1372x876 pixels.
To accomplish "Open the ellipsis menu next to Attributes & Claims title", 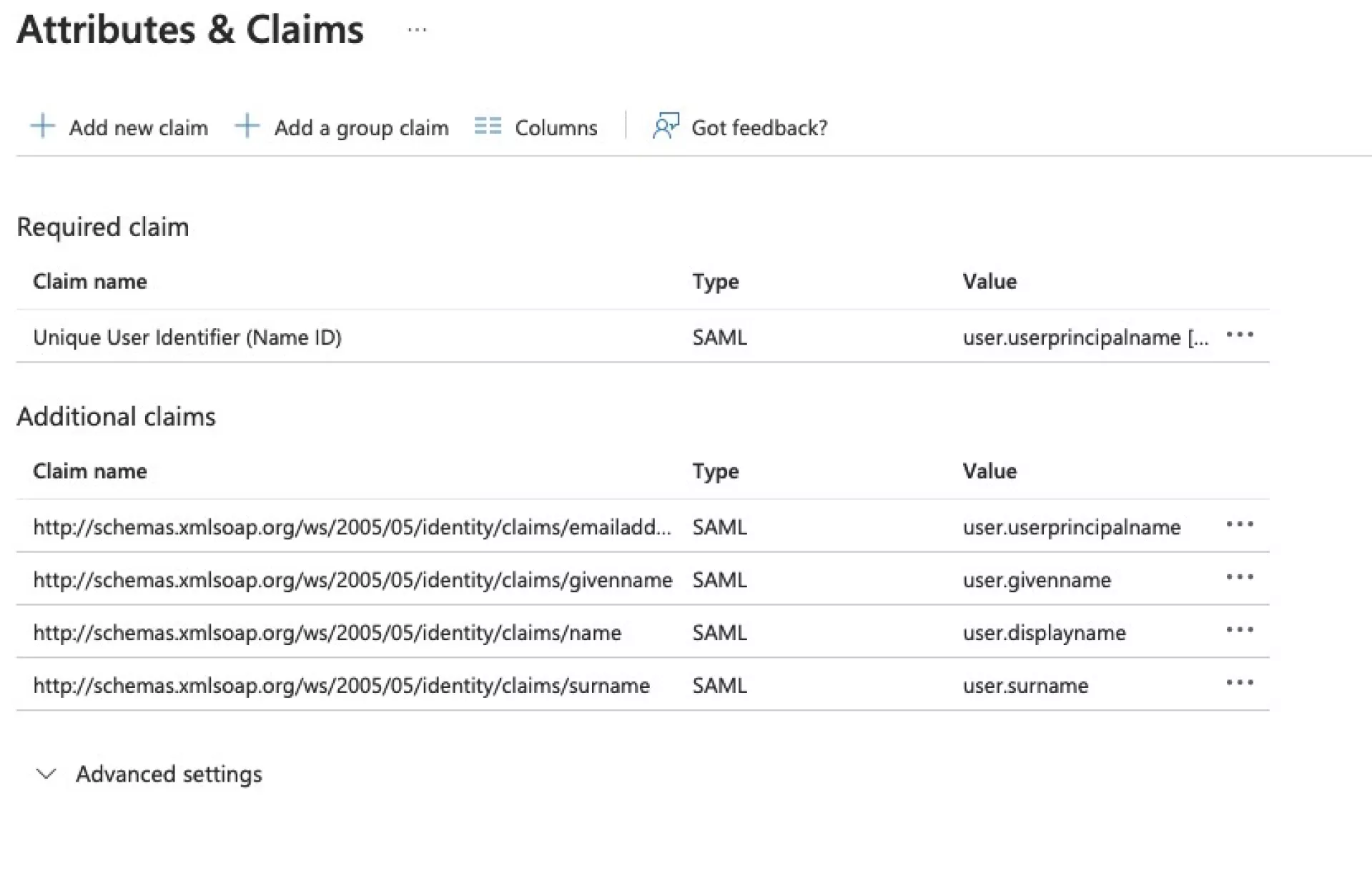I will pyautogui.click(x=415, y=30).
